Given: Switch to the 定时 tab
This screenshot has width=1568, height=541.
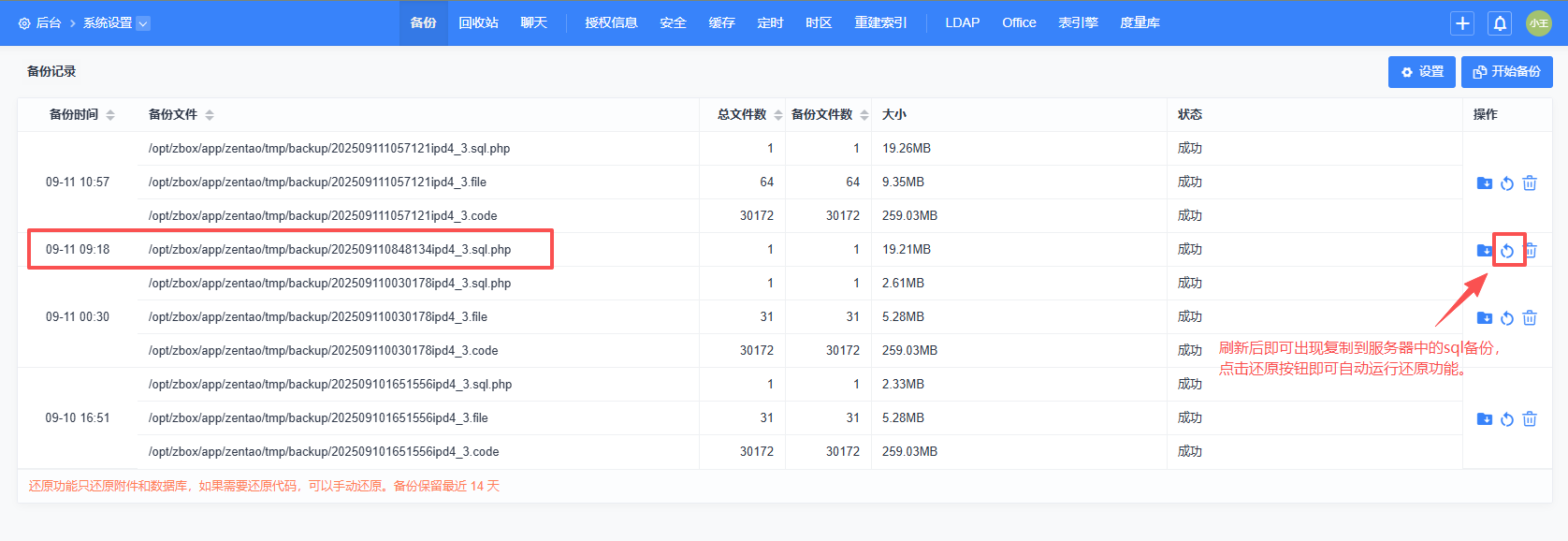Looking at the screenshot, I should click(x=770, y=22).
